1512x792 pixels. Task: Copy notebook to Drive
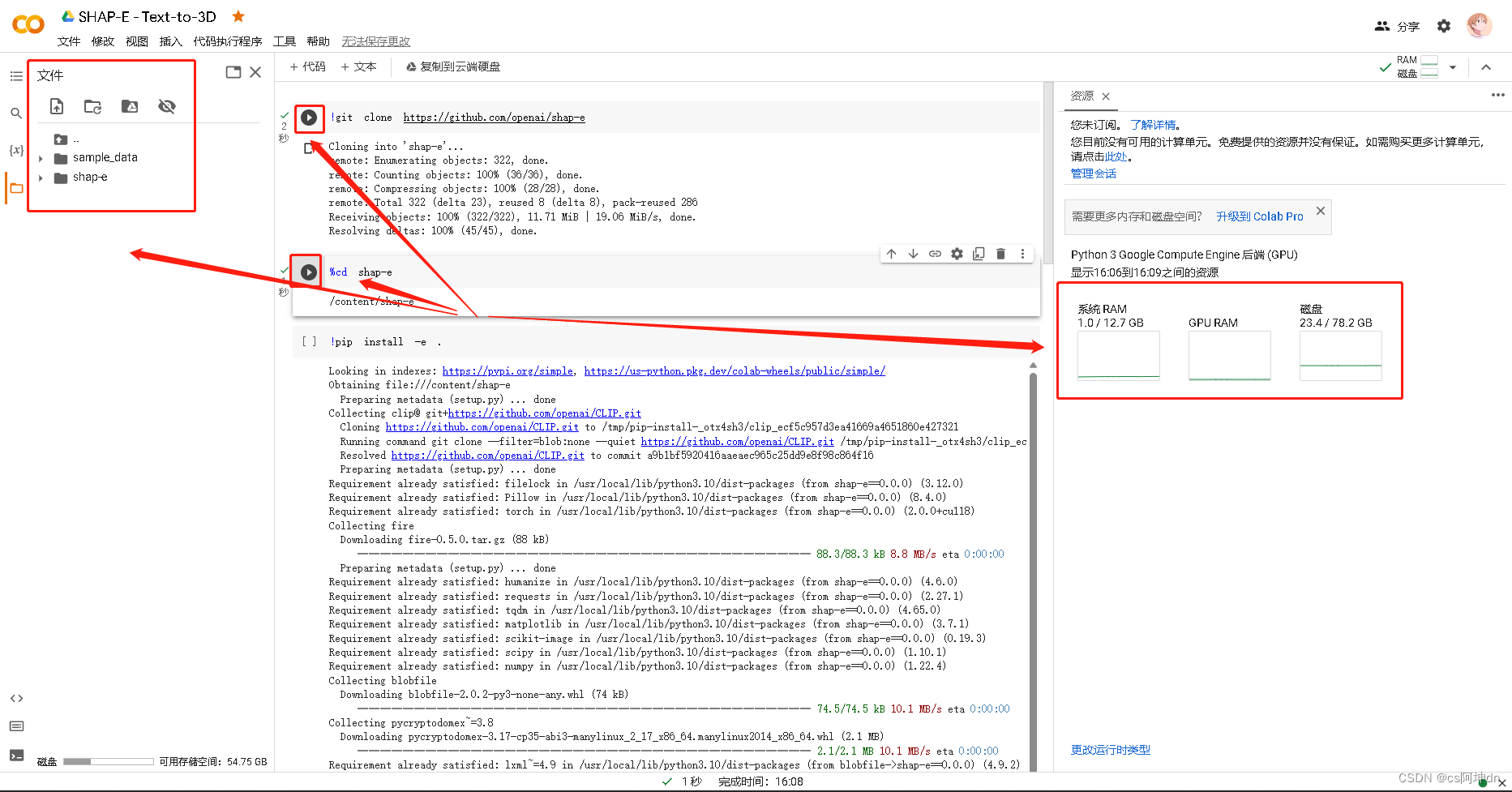pyautogui.click(x=453, y=66)
